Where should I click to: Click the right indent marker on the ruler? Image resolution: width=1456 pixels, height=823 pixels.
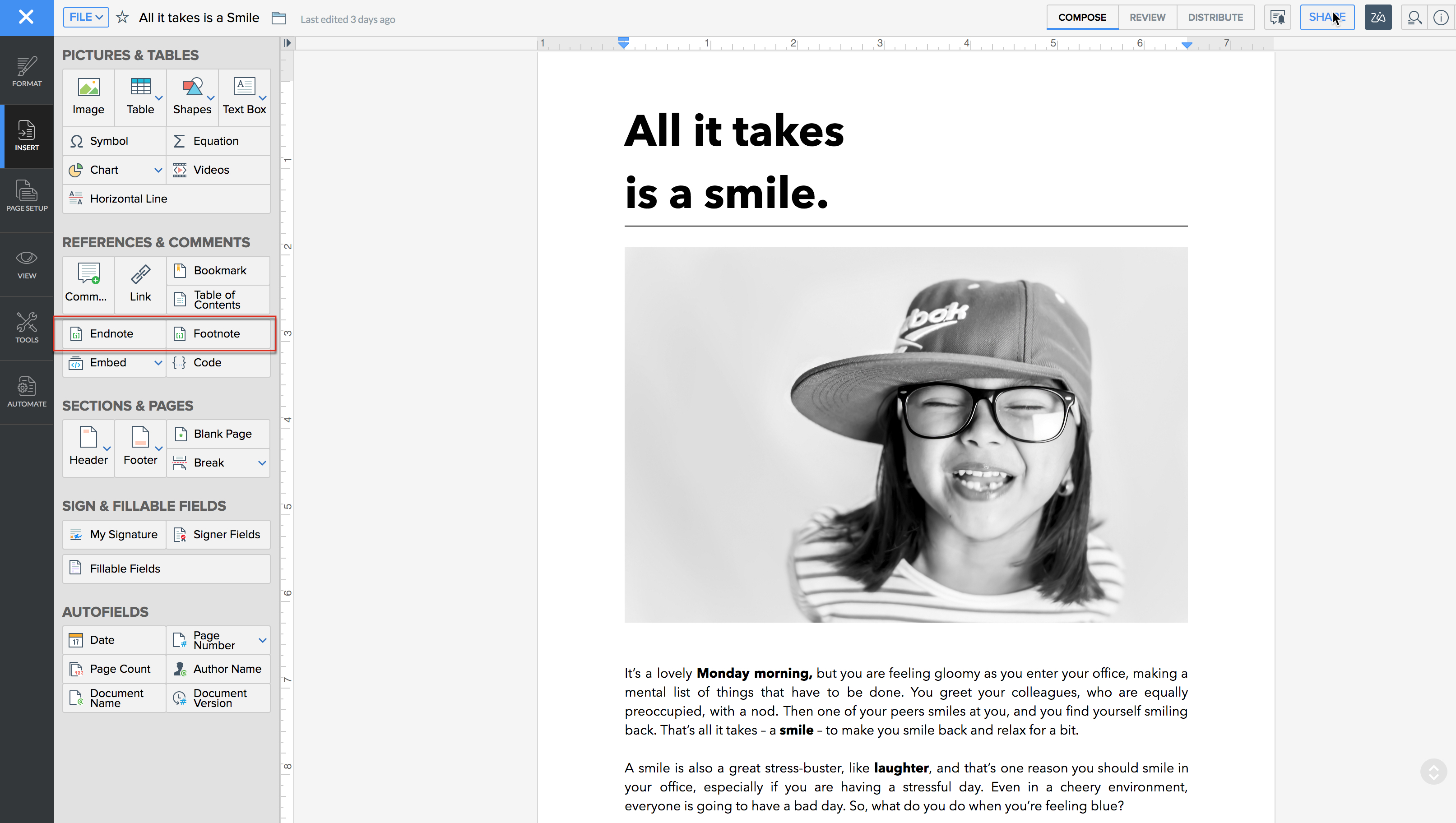pyautogui.click(x=1187, y=45)
